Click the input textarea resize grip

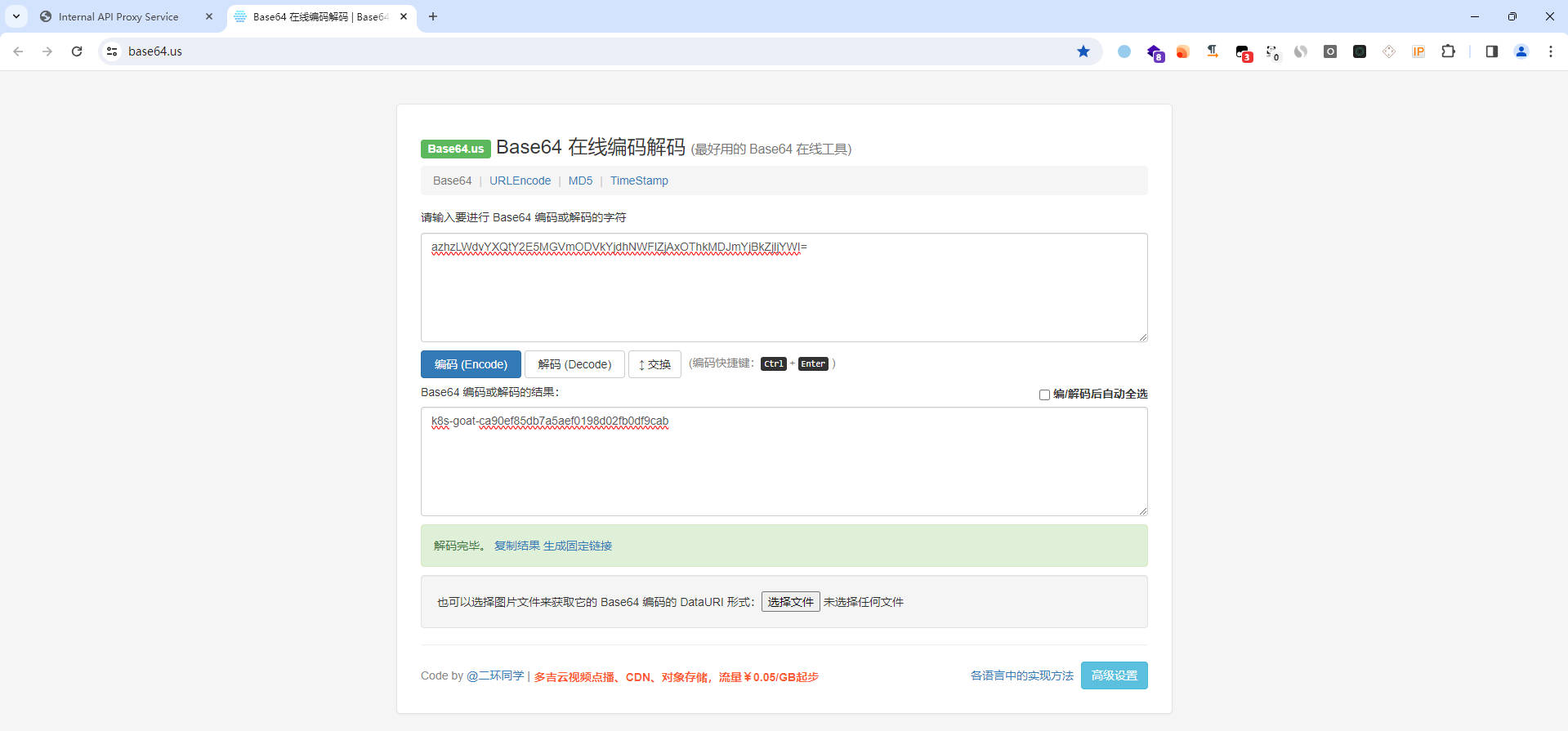tap(1142, 337)
